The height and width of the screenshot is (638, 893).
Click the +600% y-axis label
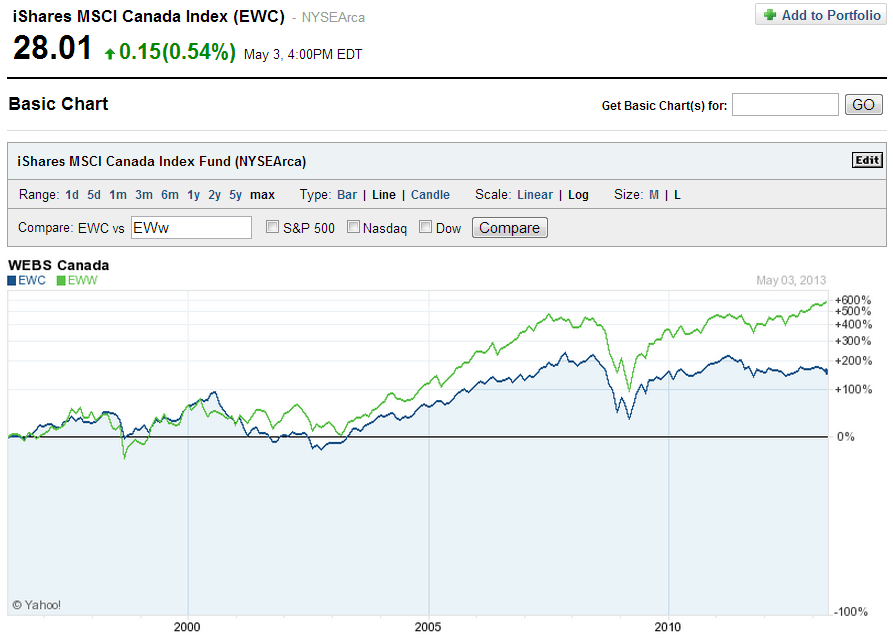point(853,300)
